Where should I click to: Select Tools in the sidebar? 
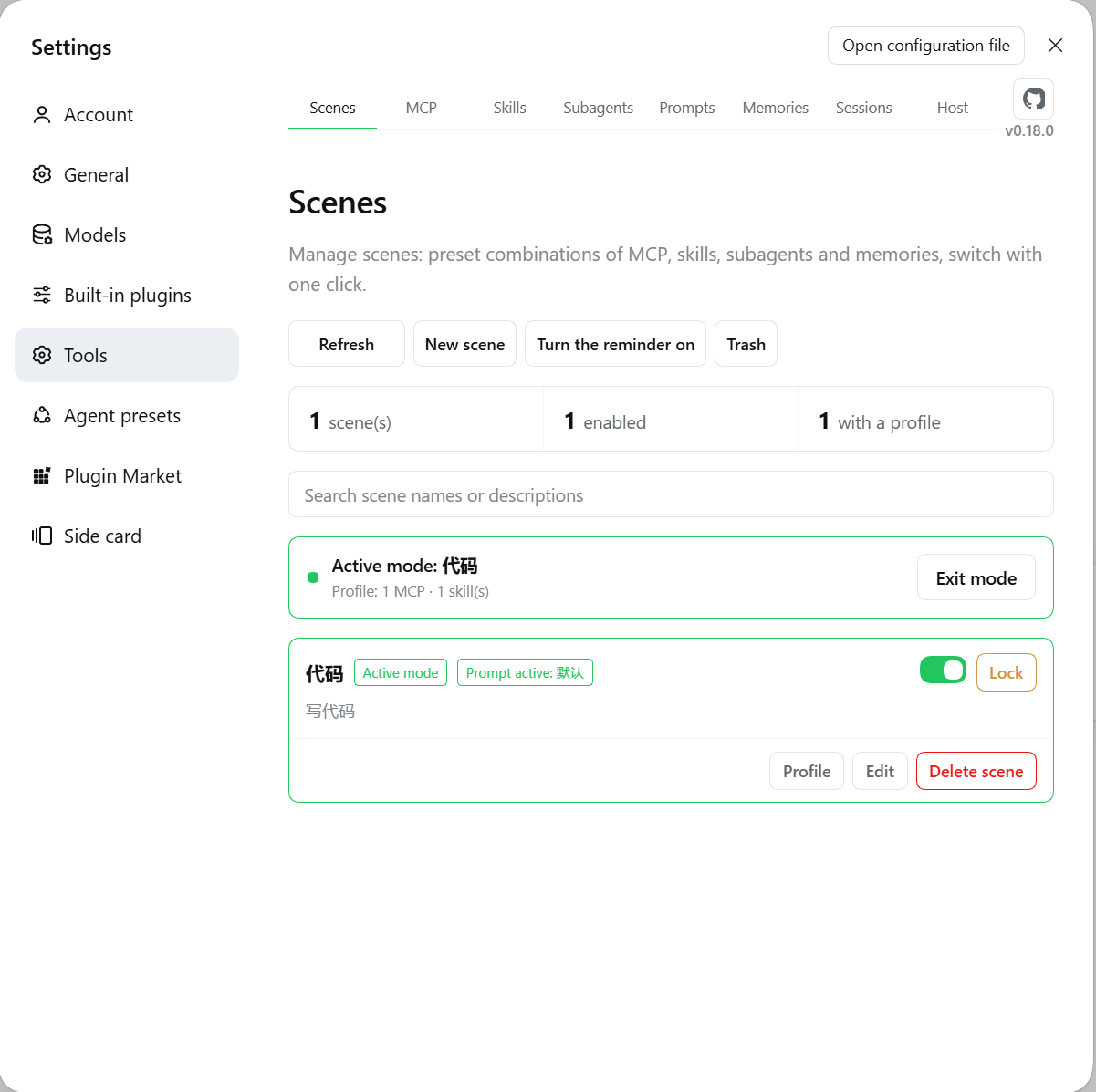click(x=127, y=355)
